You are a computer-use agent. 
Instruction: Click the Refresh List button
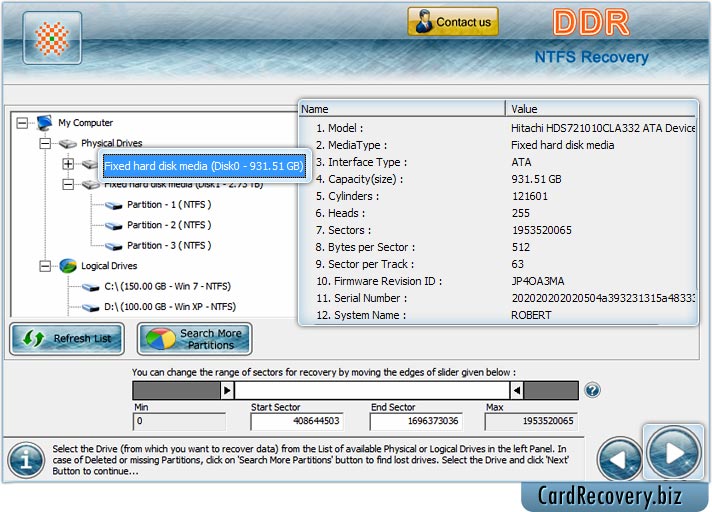click(x=67, y=339)
